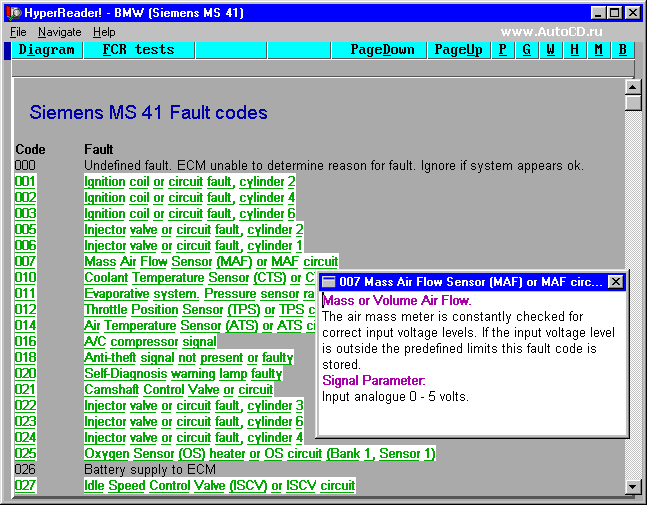Click the popup window's system menu icon

click(329, 282)
